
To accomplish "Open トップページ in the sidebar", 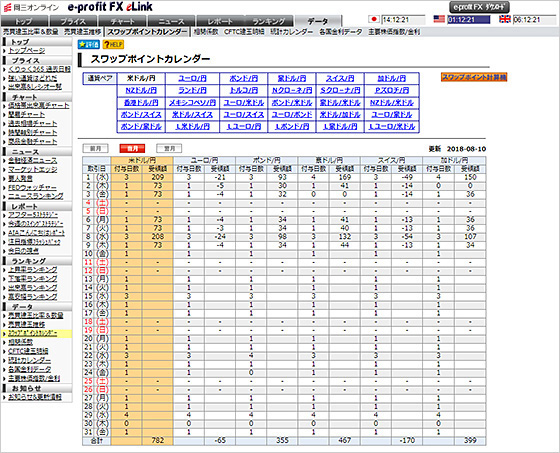I will [x=27, y=51].
